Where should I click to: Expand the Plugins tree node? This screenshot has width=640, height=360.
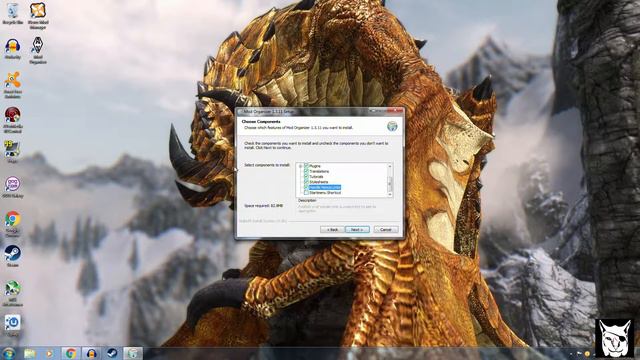[x=300, y=166]
